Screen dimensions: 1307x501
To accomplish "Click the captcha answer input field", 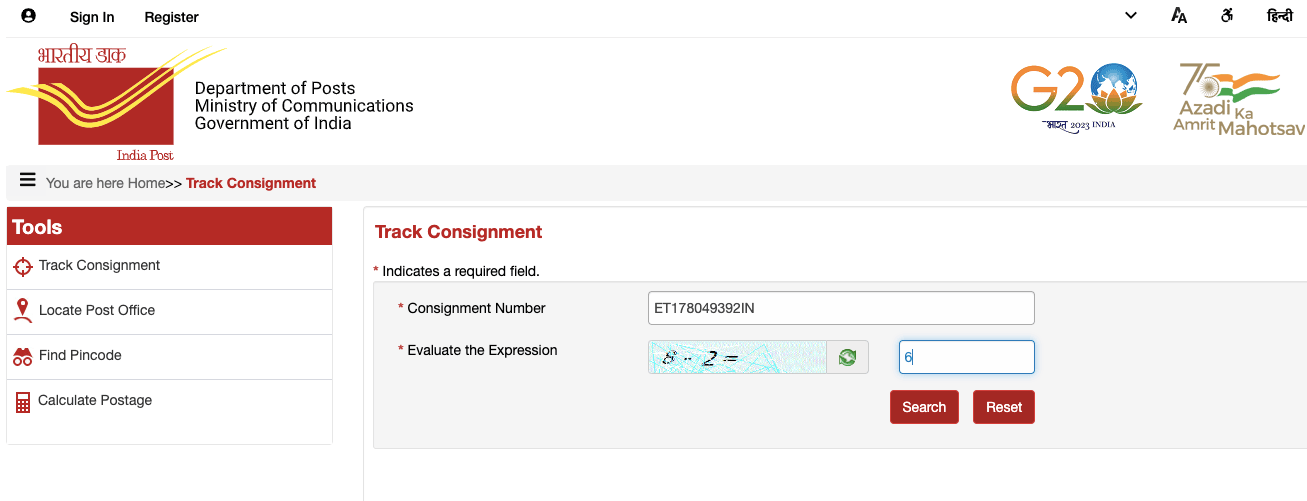I will (x=967, y=357).
